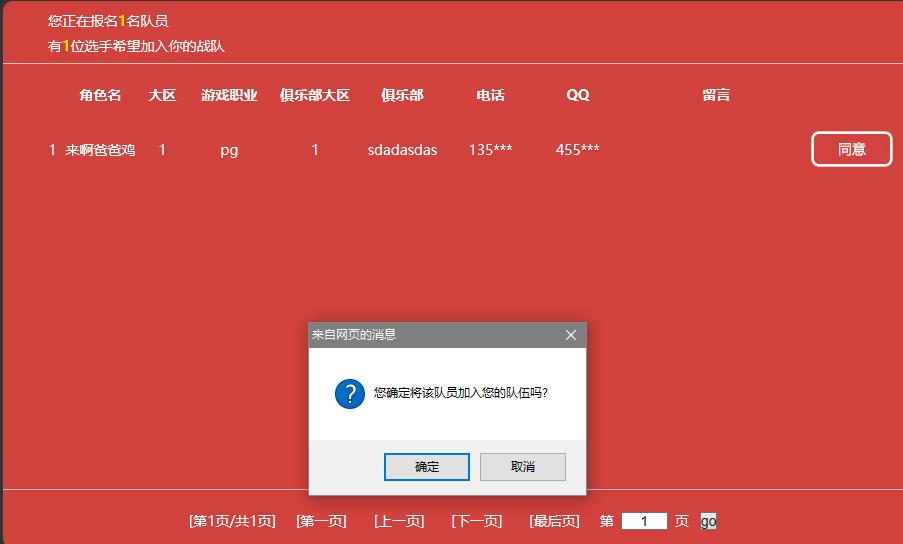Click the QQ column header
This screenshot has width=903, height=544.
coord(578,95)
